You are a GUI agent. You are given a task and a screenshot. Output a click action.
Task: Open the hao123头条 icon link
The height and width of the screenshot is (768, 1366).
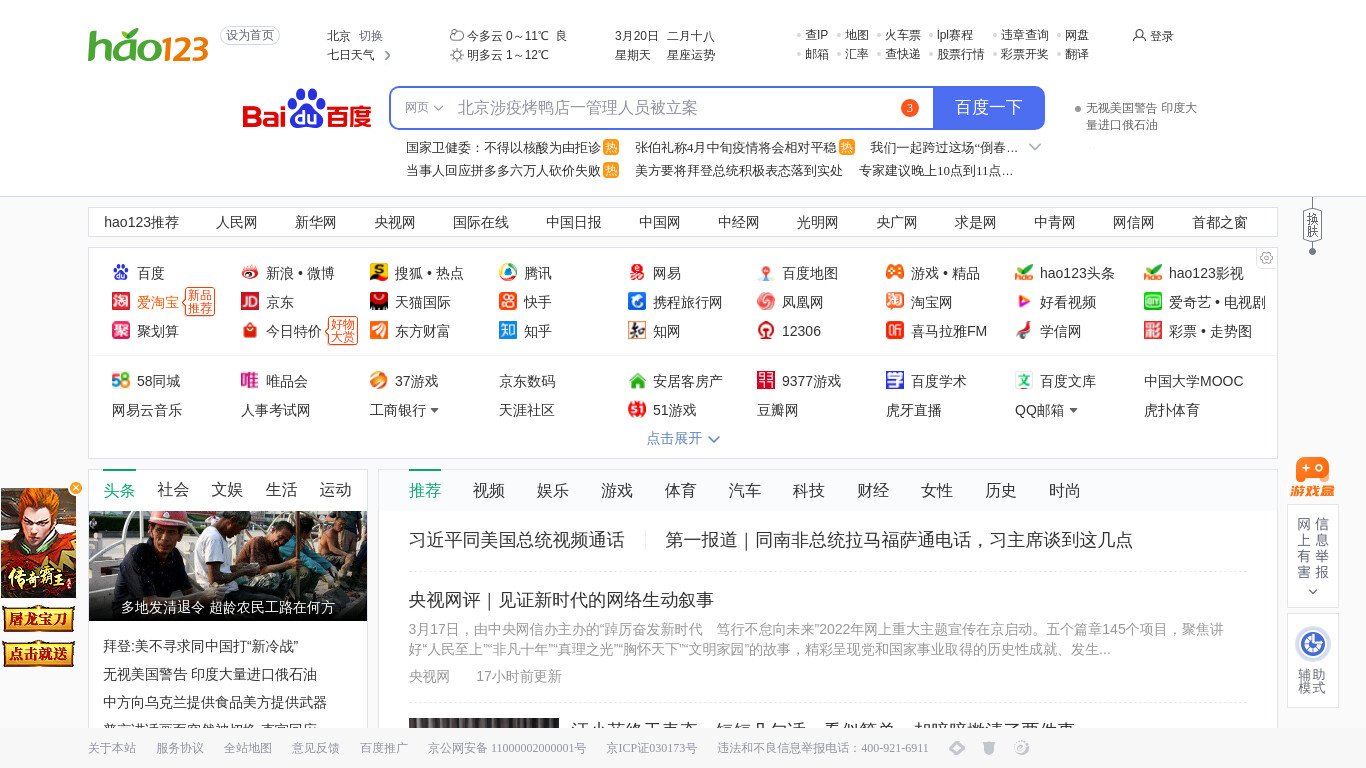pyautogui.click(x=1024, y=273)
